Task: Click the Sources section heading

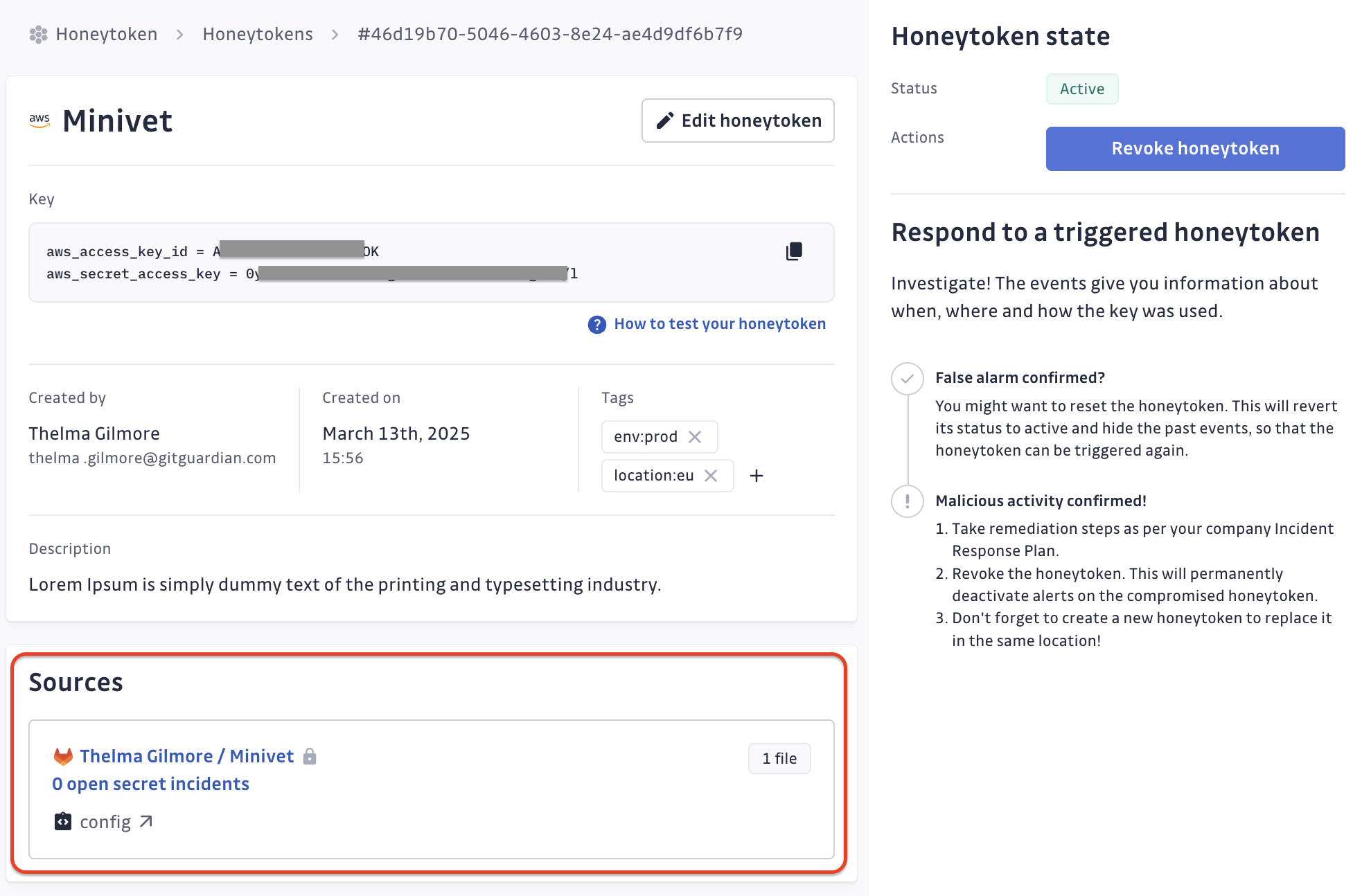Action: pyautogui.click(x=76, y=683)
